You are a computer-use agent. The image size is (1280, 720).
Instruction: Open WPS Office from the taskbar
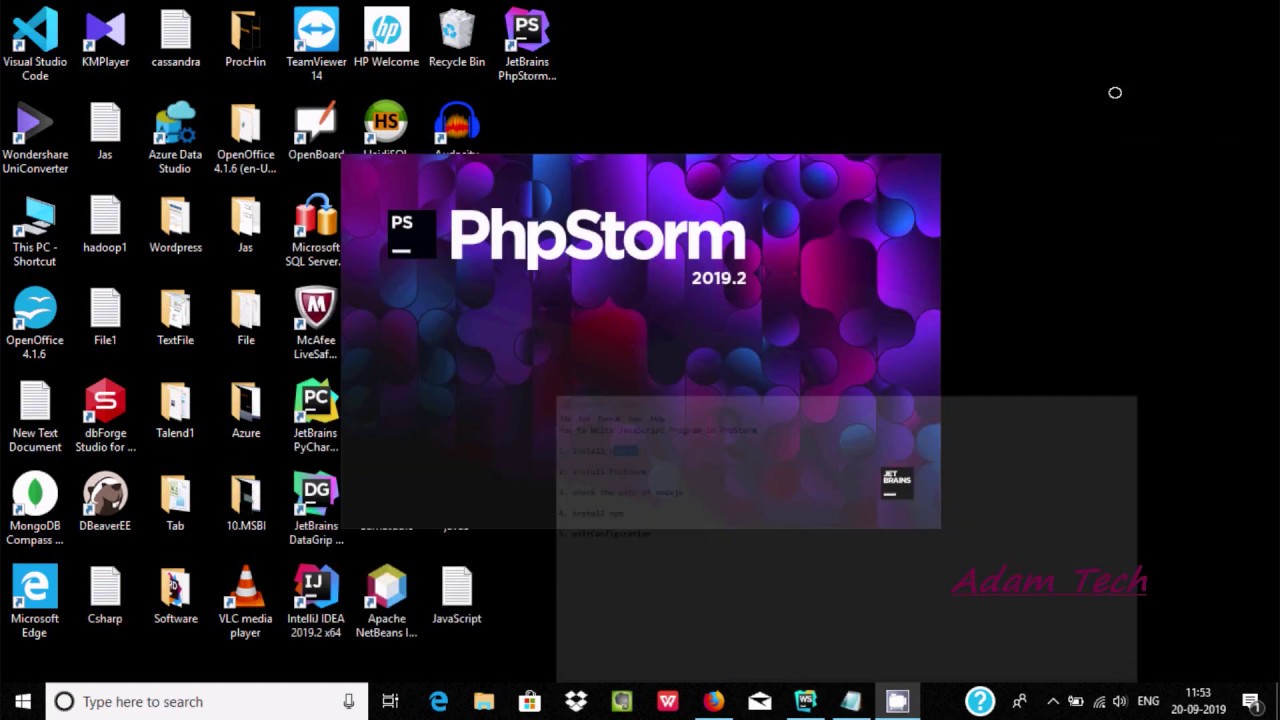click(668, 701)
